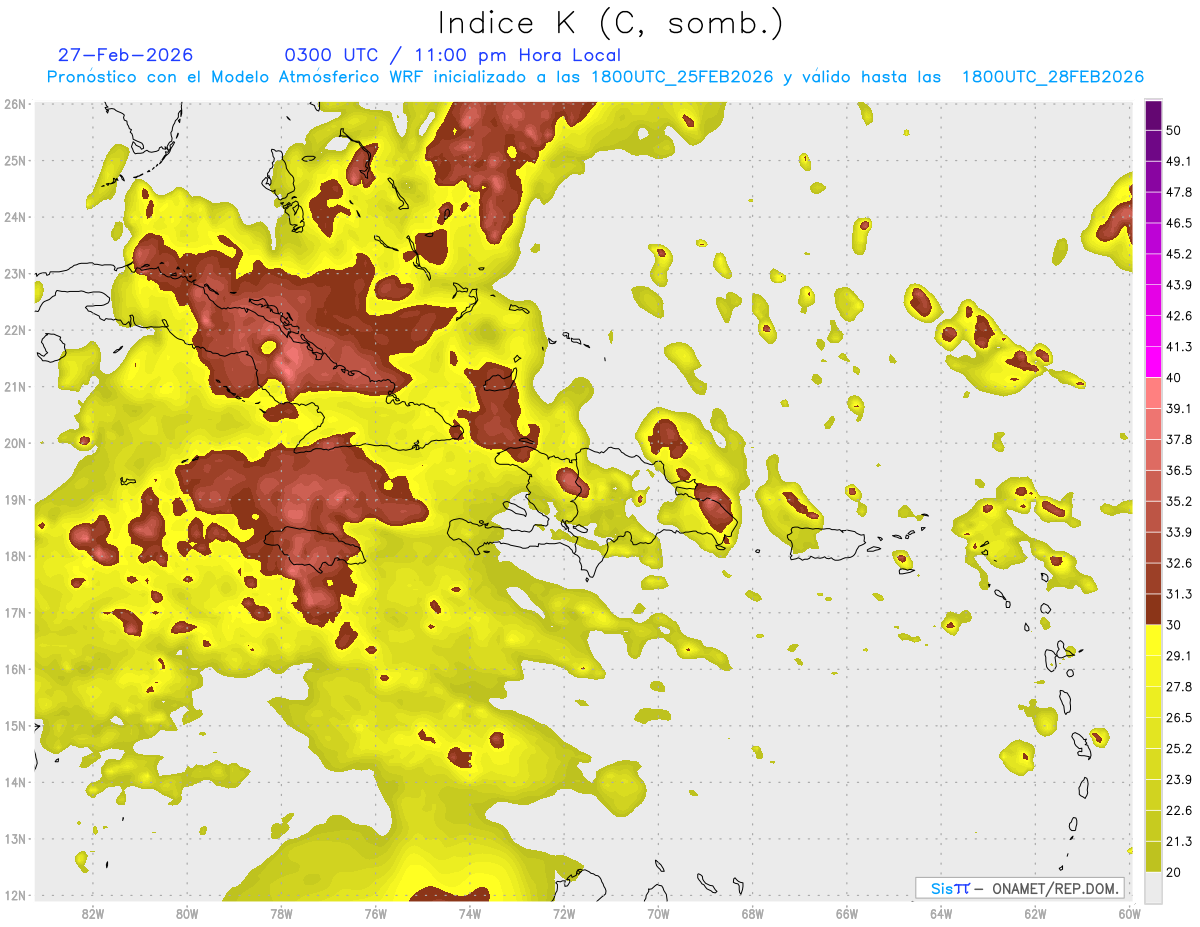Viewport: 1200px width, 927px height.
Task: Click scale value '42.6'
Action: click(x=1179, y=316)
